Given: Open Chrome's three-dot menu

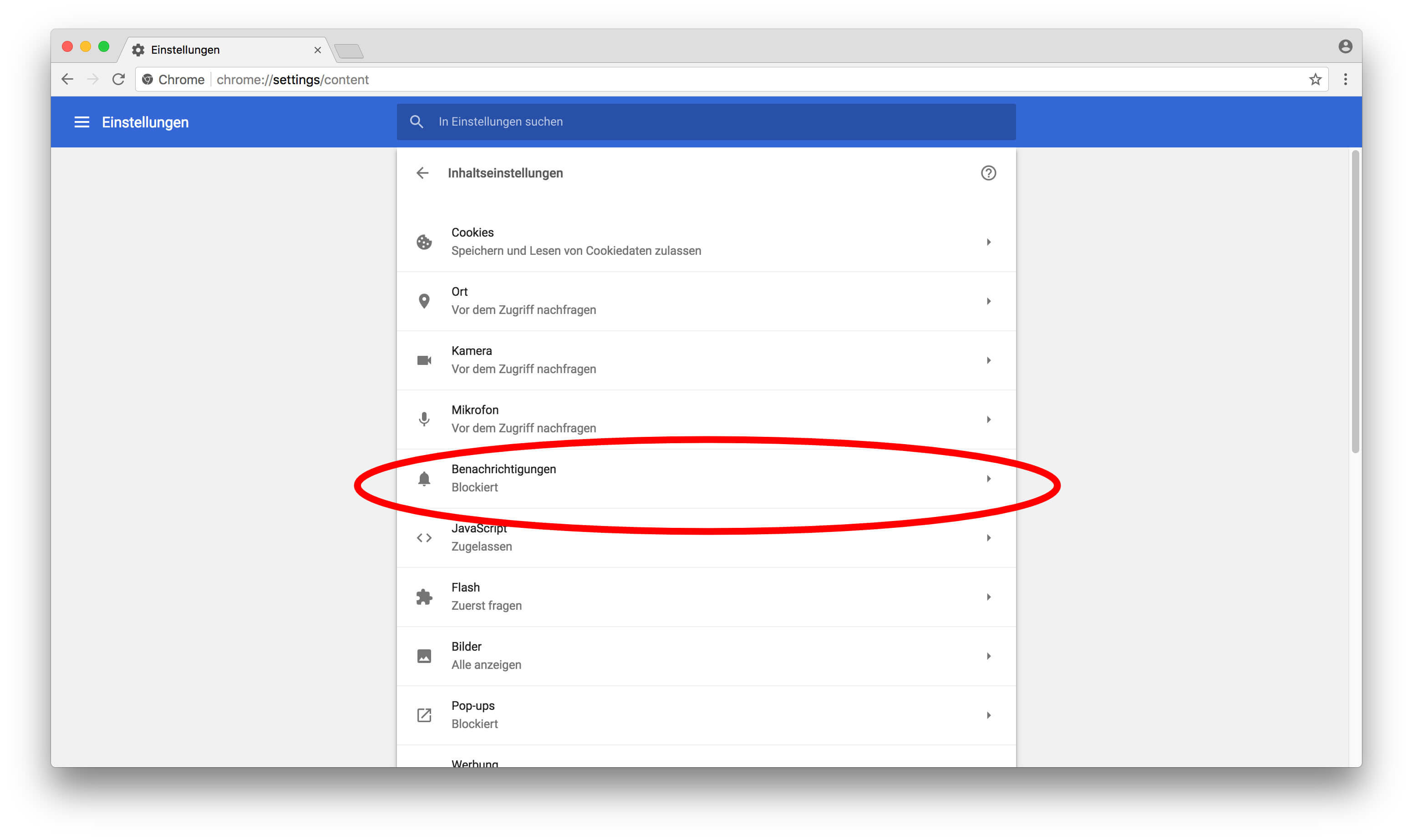Looking at the screenshot, I should [1345, 80].
